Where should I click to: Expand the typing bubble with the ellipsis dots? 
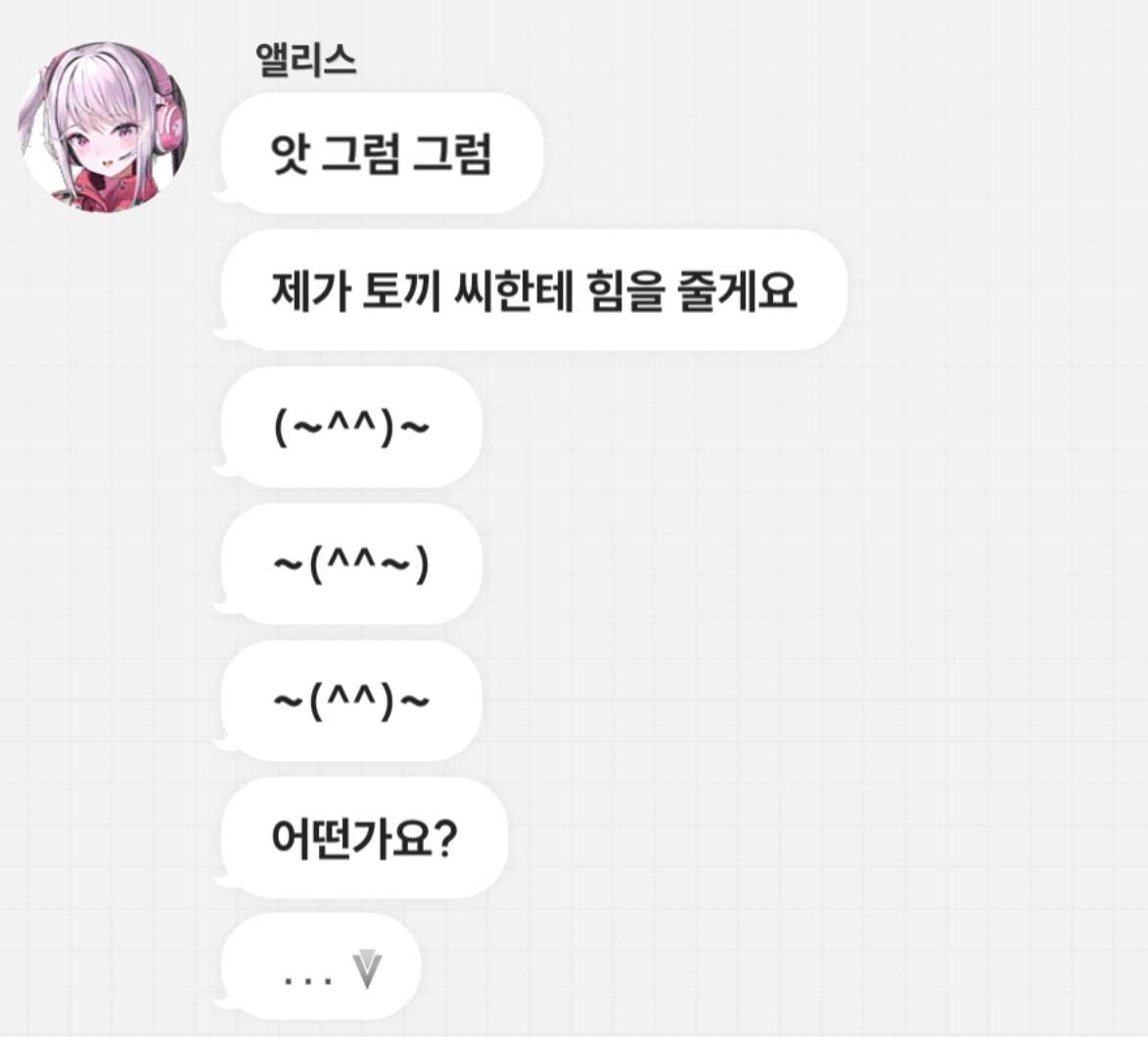tap(321, 968)
